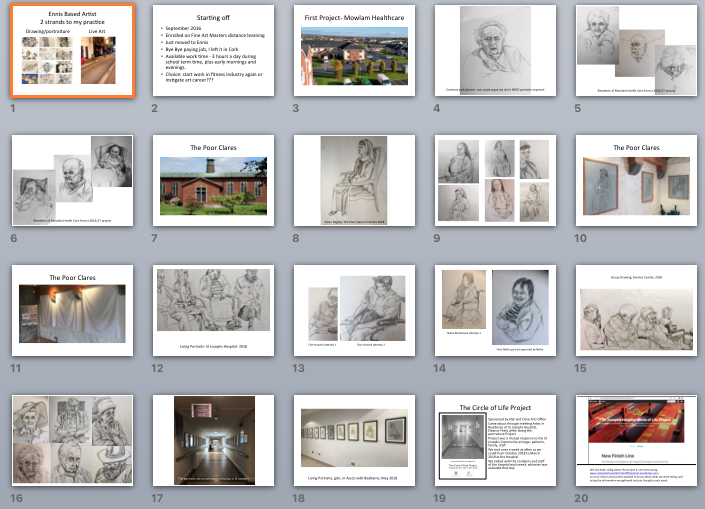The image size is (705, 509).
Task: Open slide 18 gallery wall of framed works
Action: 353,440
